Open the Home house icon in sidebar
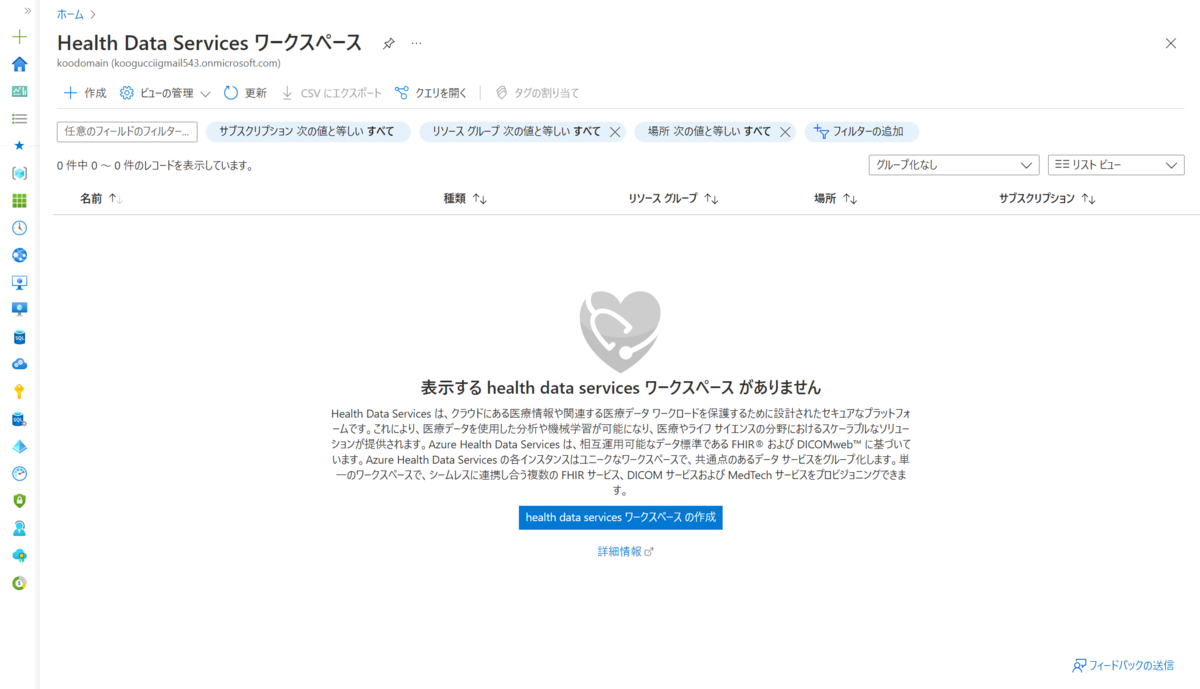This screenshot has width=1200, height=689. tap(19, 64)
